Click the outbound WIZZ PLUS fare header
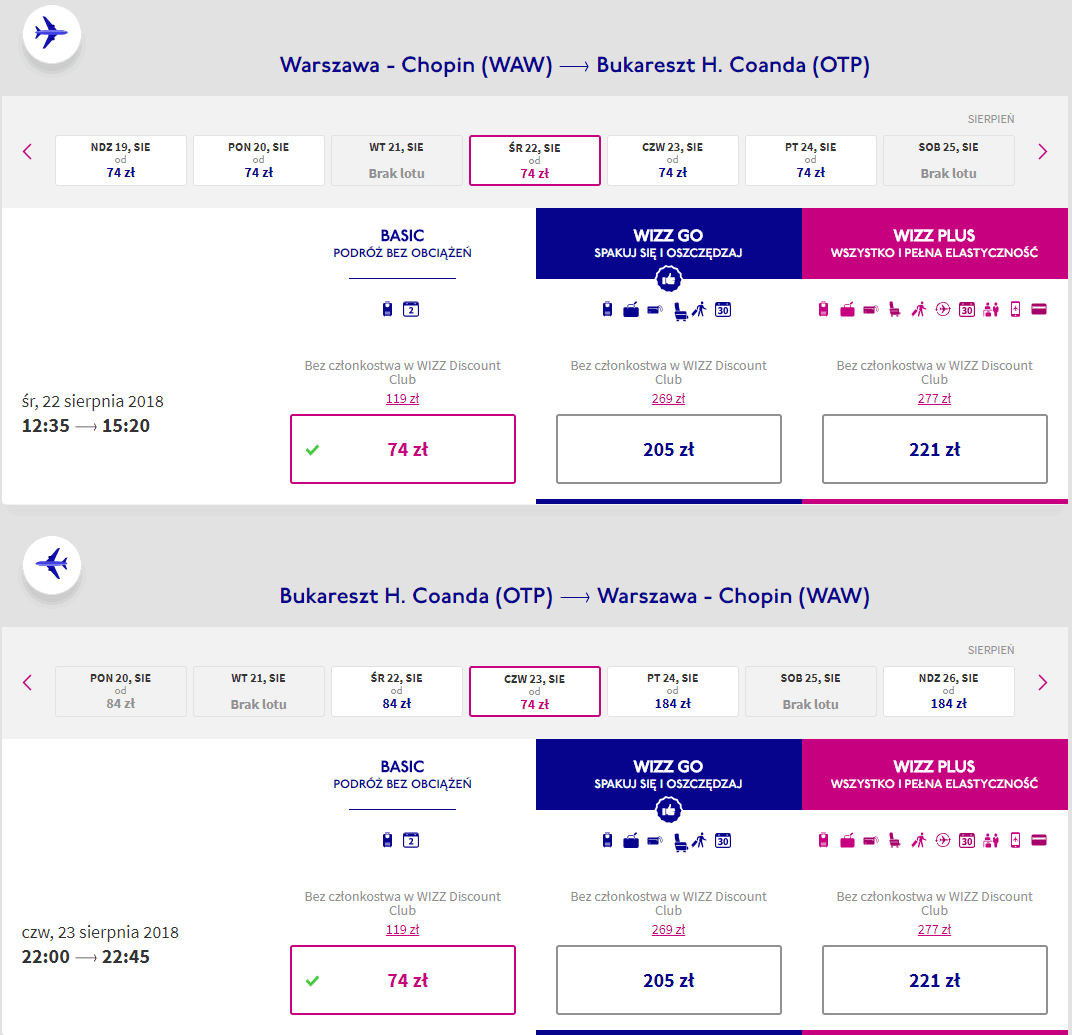Viewport: 1072px width, 1035px height. [935, 243]
